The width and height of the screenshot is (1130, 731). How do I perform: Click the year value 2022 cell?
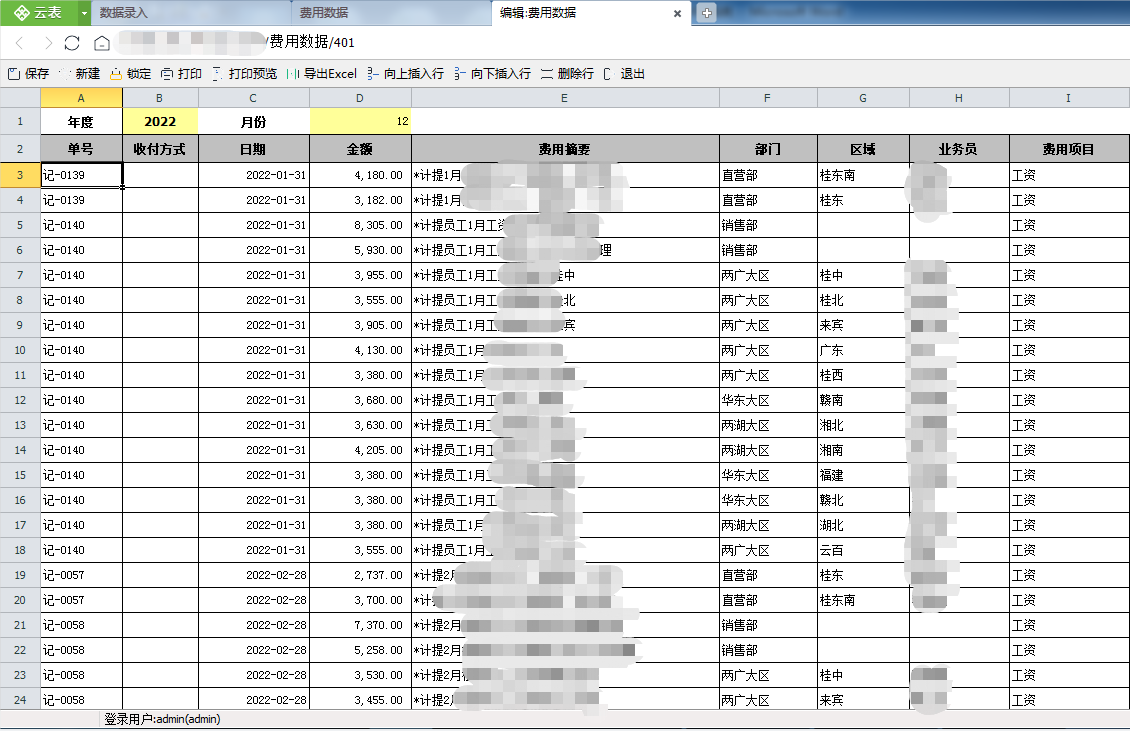[160, 122]
